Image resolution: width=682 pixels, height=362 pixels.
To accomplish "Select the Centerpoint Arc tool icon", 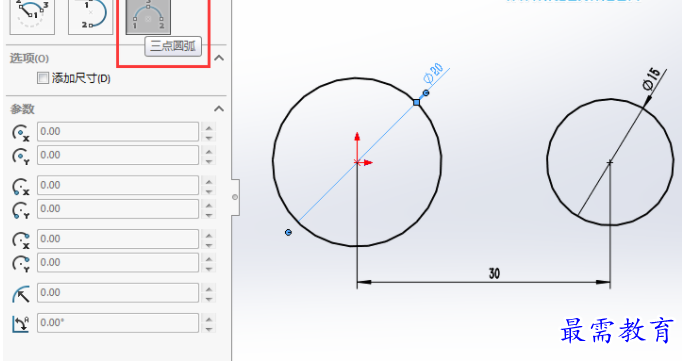I will point(32,17).
